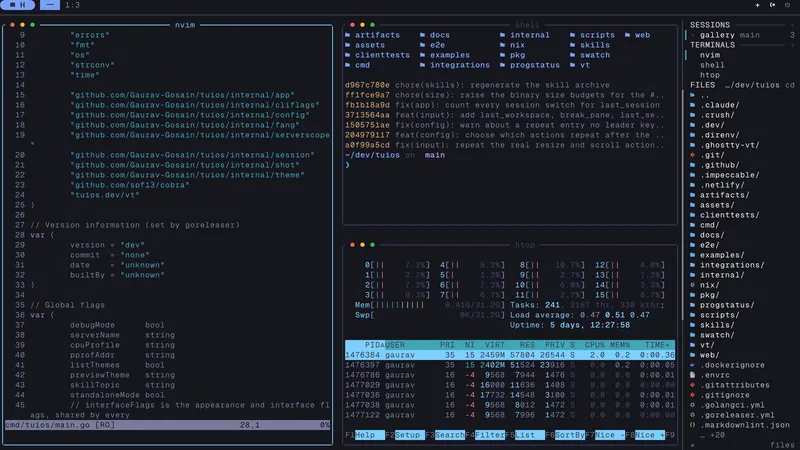Viewport: 800px width, 450px height.
Task: Click the SortBy button in the htop footer
Action: (x=569, y=435)
